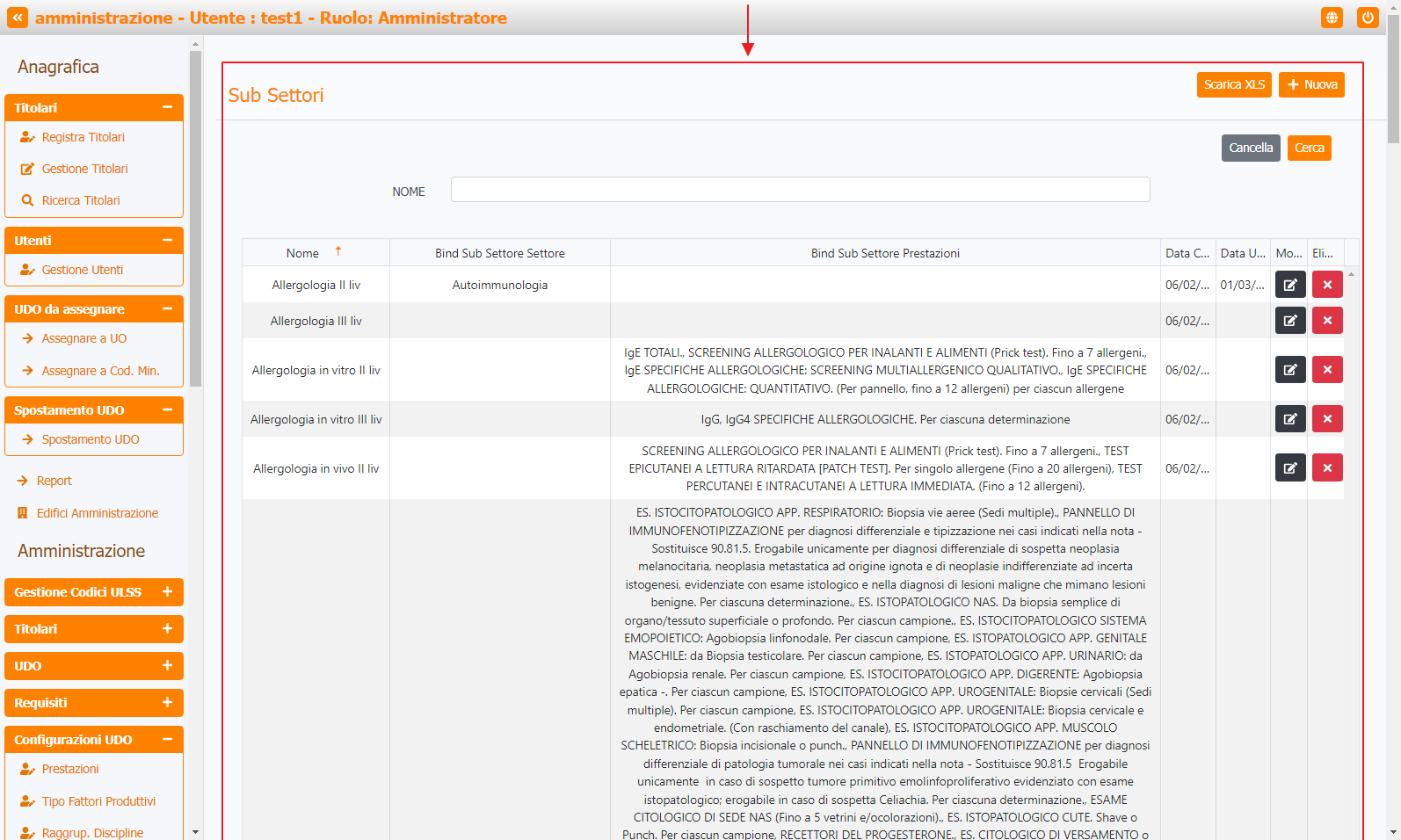Open the Report link in sidebar
The image size is (1401, 840).
[54, 481]
